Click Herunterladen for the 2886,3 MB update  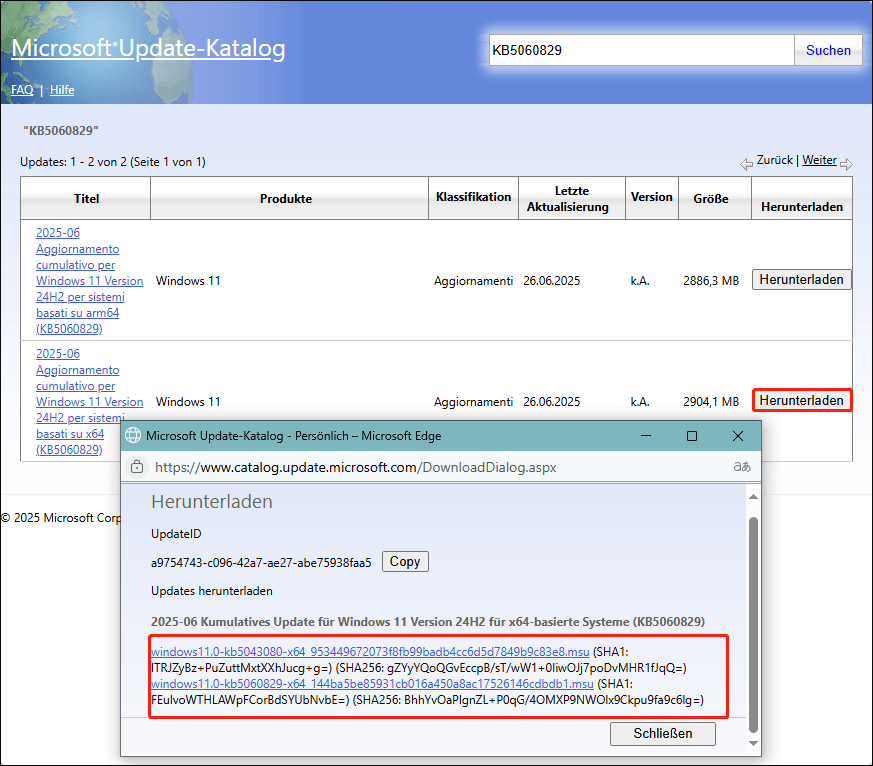[801, 279]
